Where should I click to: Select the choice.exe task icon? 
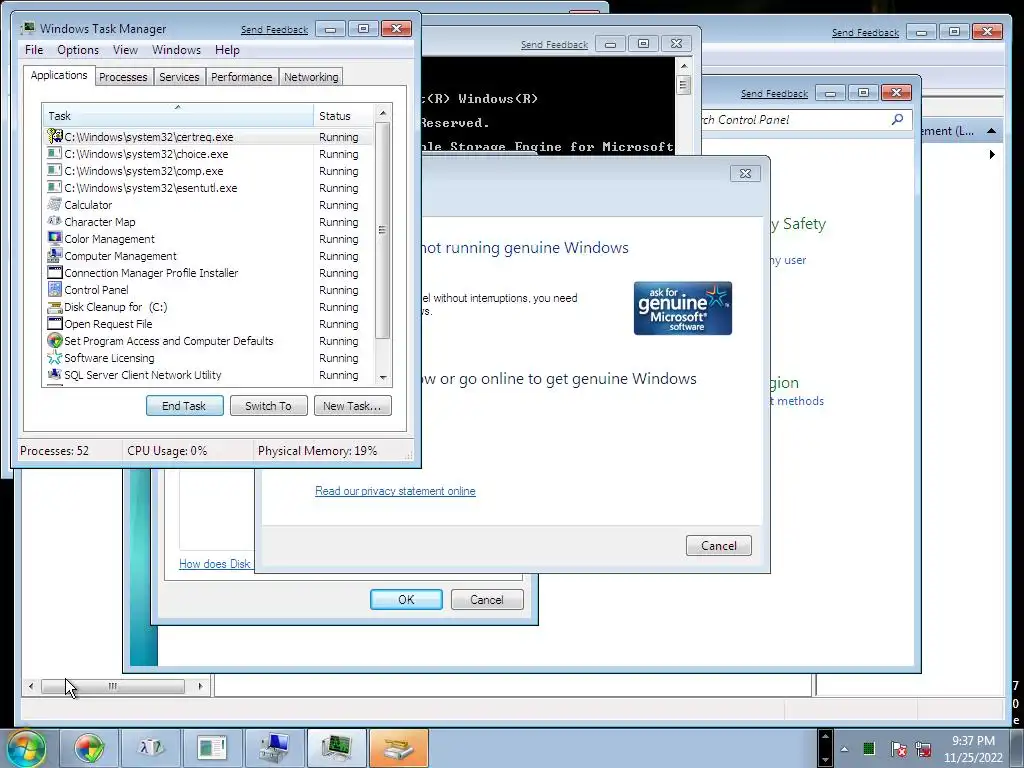pos(55,153)
